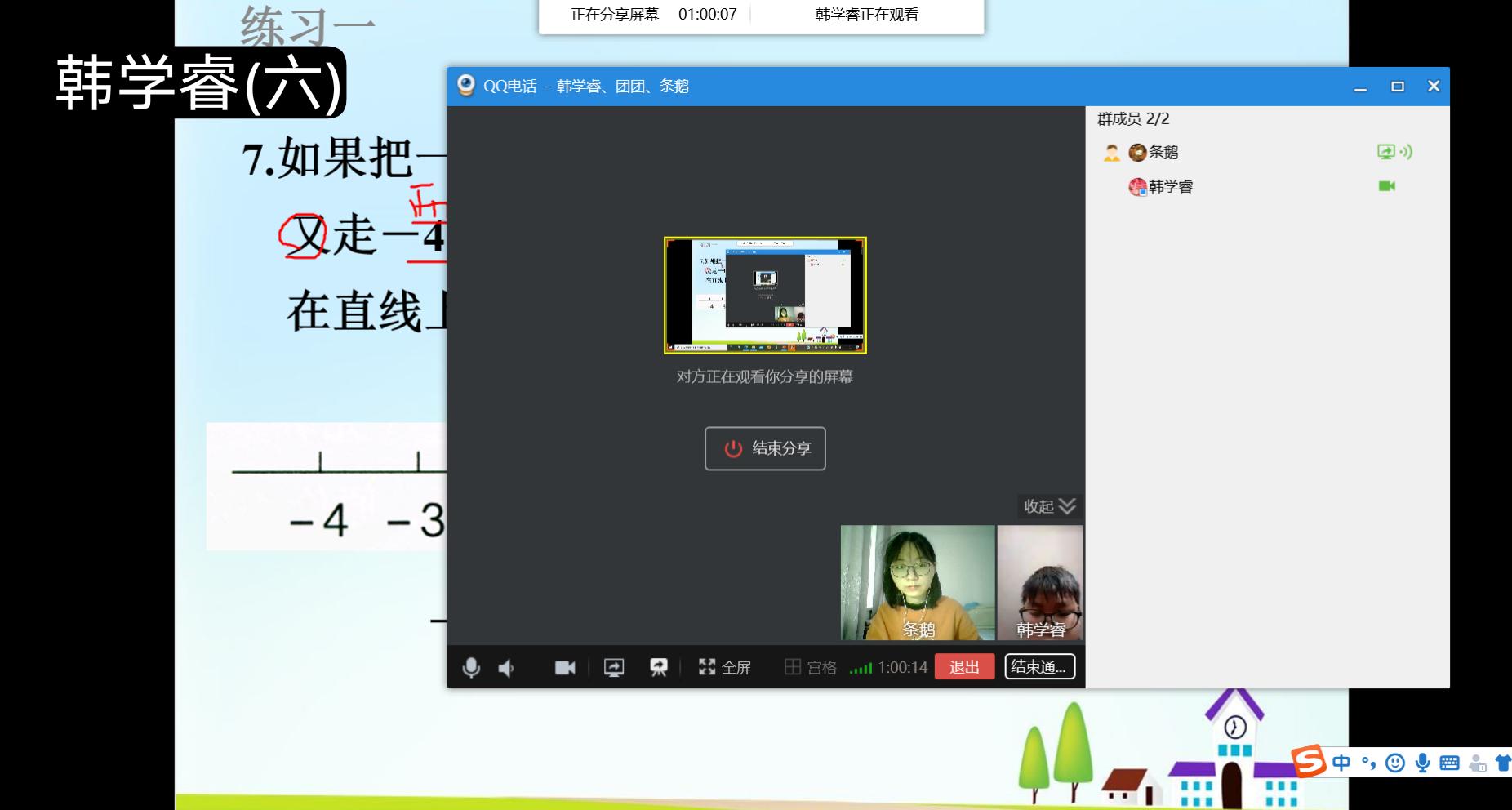This screenshot has width=1512, height=810.
Task: Click the presentation whiteboard icon
Action: point(658,668)
